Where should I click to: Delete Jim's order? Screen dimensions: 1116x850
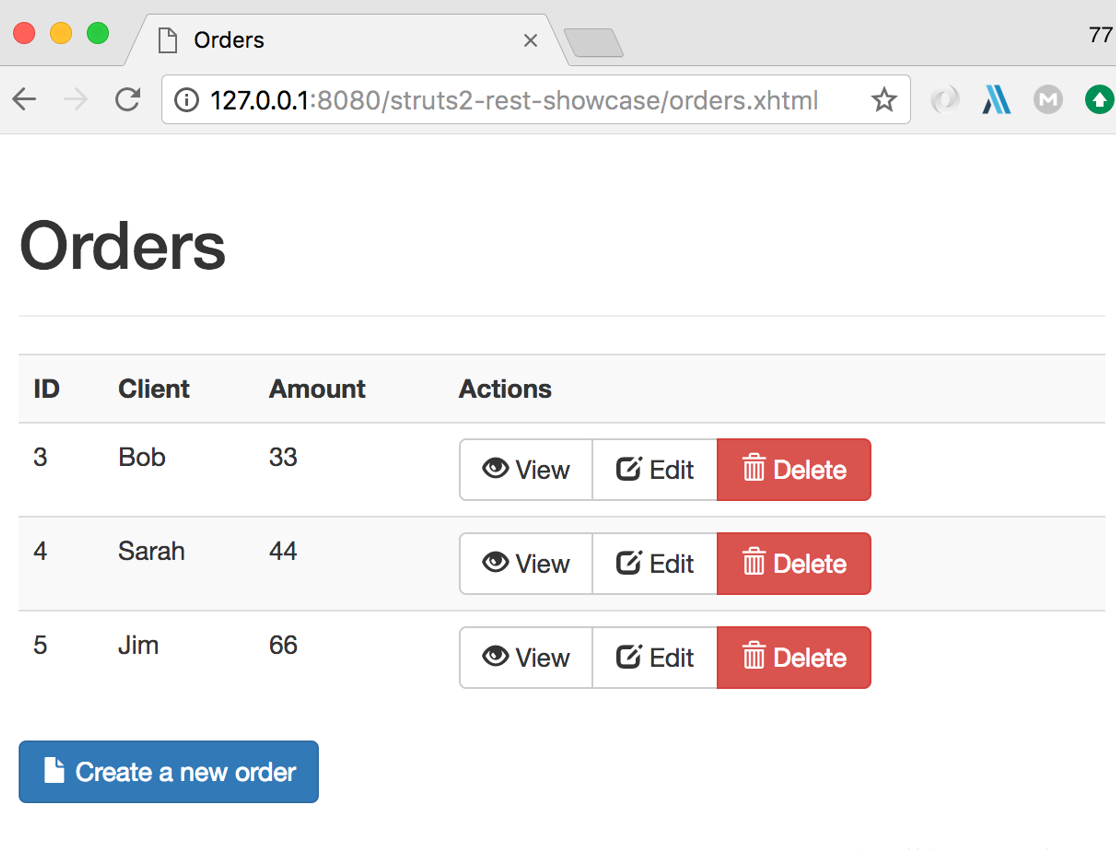794,658
